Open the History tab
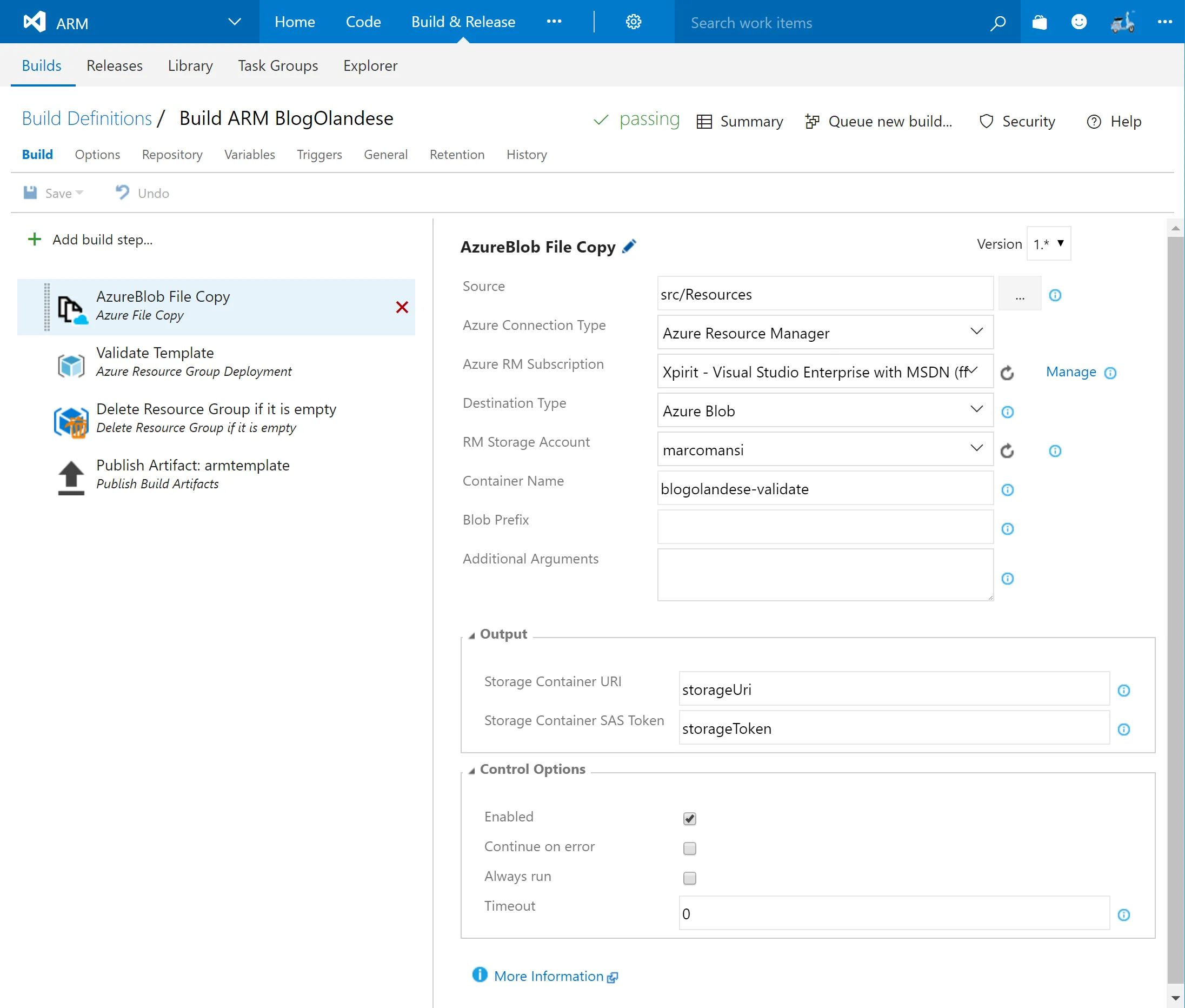The image size is (1185, 1008). coord(526,154)
